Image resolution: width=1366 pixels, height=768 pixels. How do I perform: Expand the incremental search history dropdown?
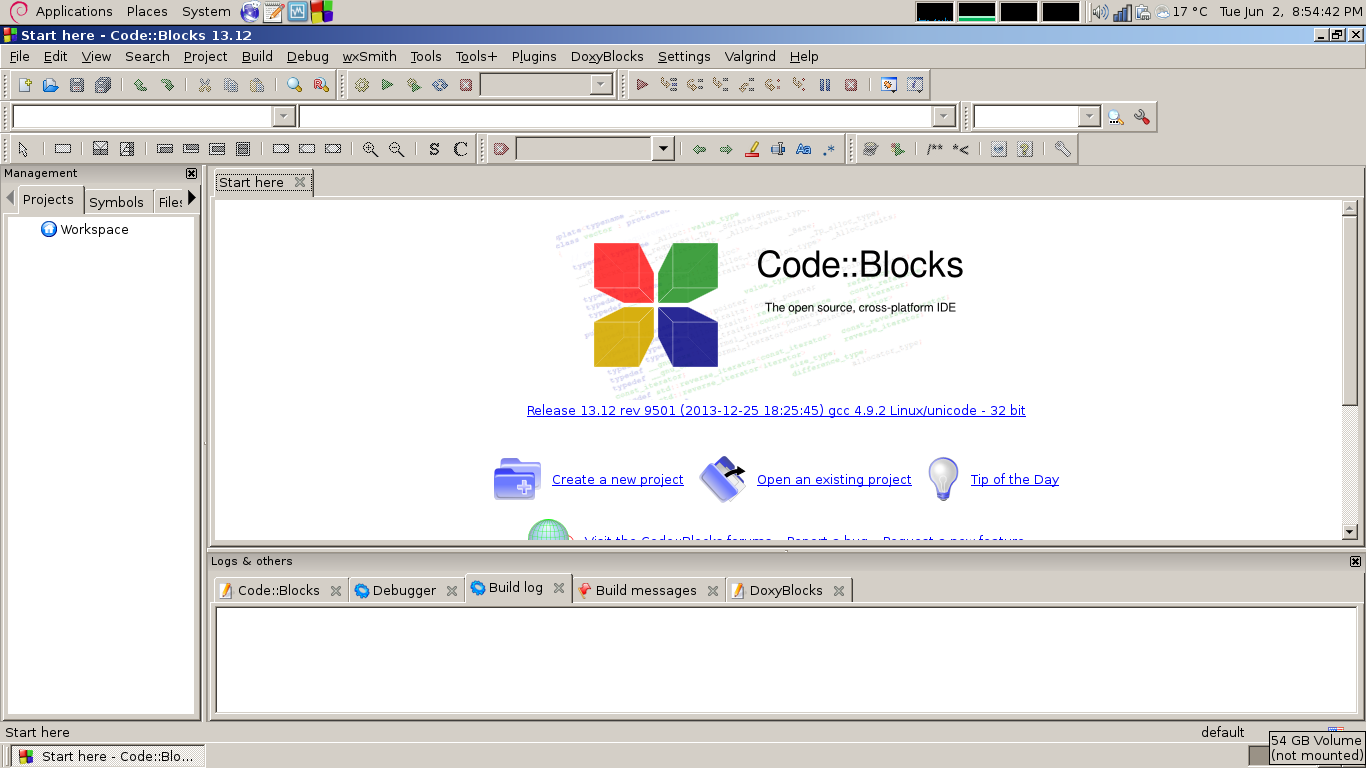tap(663, 149)
